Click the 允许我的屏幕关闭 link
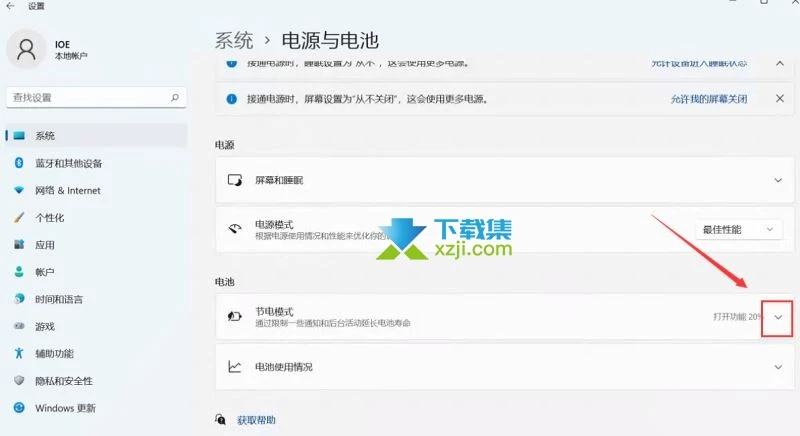Viewport: 800px width, 436px height. pyautogui.click(x=709, y=99)
